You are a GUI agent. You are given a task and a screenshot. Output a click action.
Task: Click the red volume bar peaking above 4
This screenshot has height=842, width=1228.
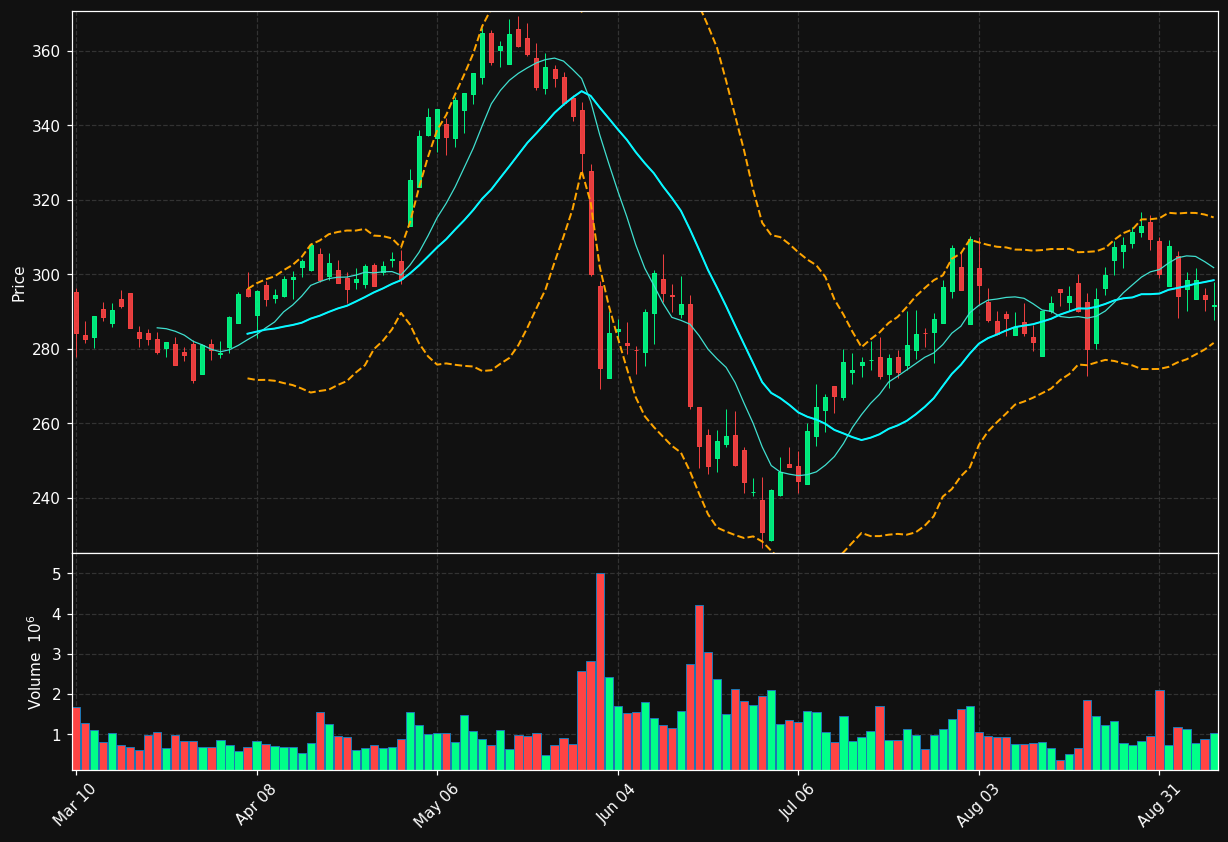[699, 687]
